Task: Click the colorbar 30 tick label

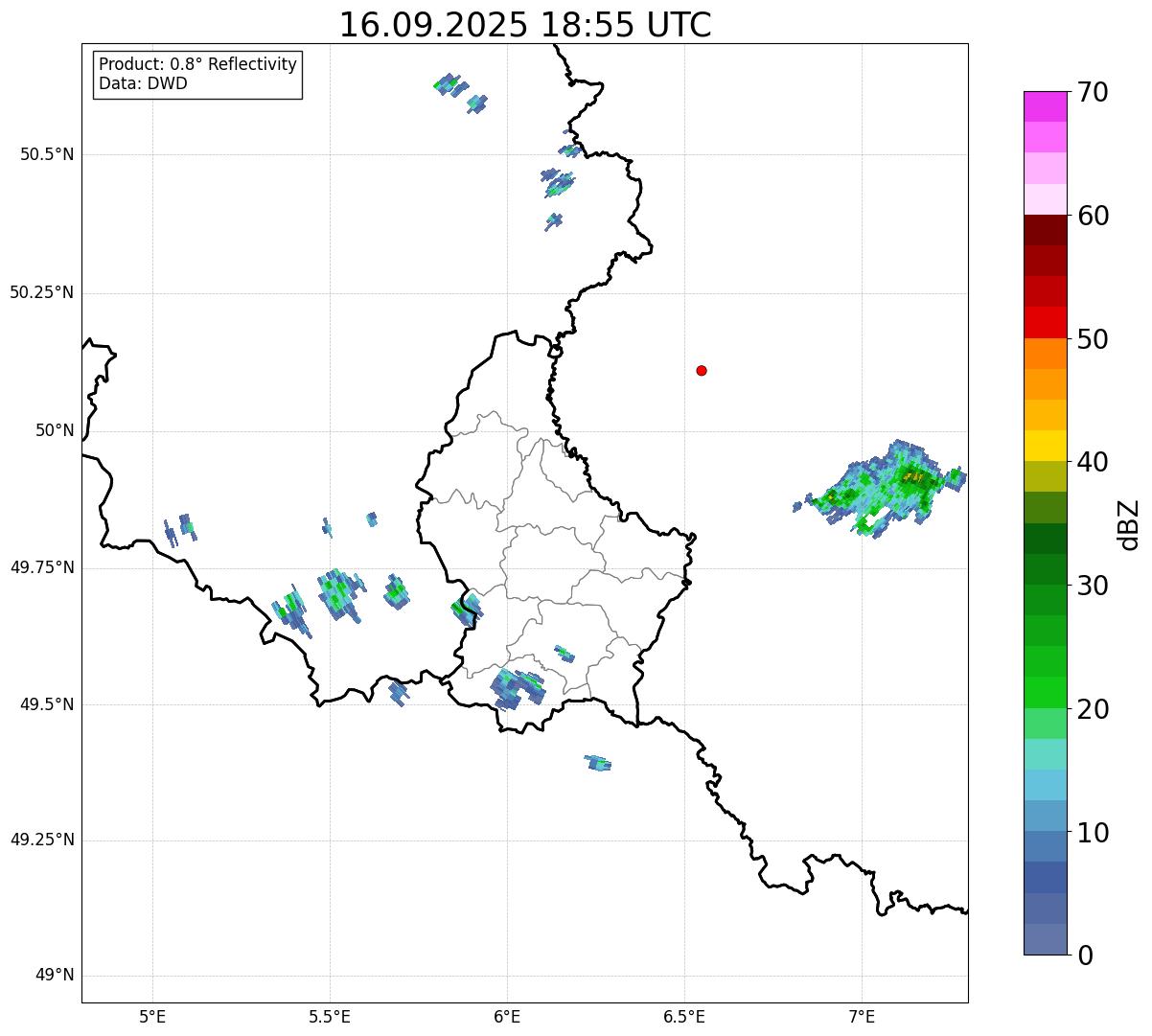Action: coord(1093,586)
